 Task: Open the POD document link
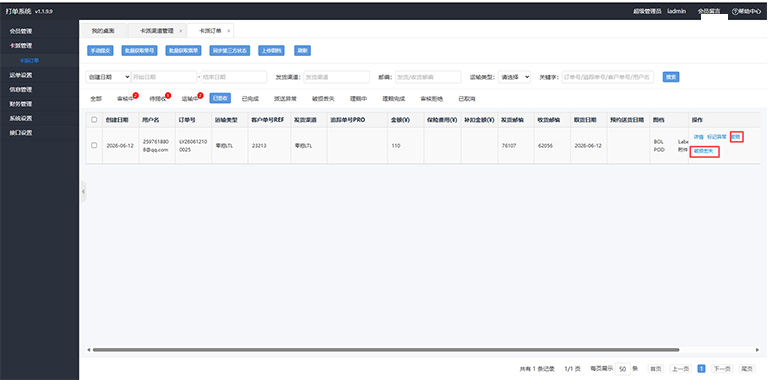pos(659,150)
